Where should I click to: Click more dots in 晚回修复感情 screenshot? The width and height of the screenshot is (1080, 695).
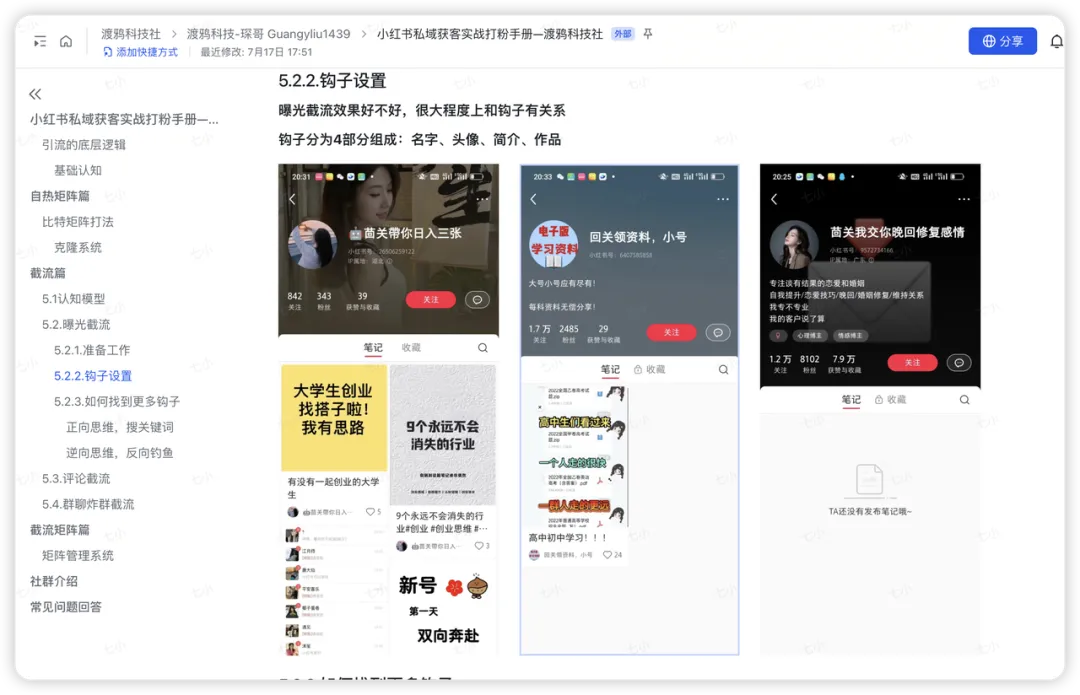tap(964, 199)
